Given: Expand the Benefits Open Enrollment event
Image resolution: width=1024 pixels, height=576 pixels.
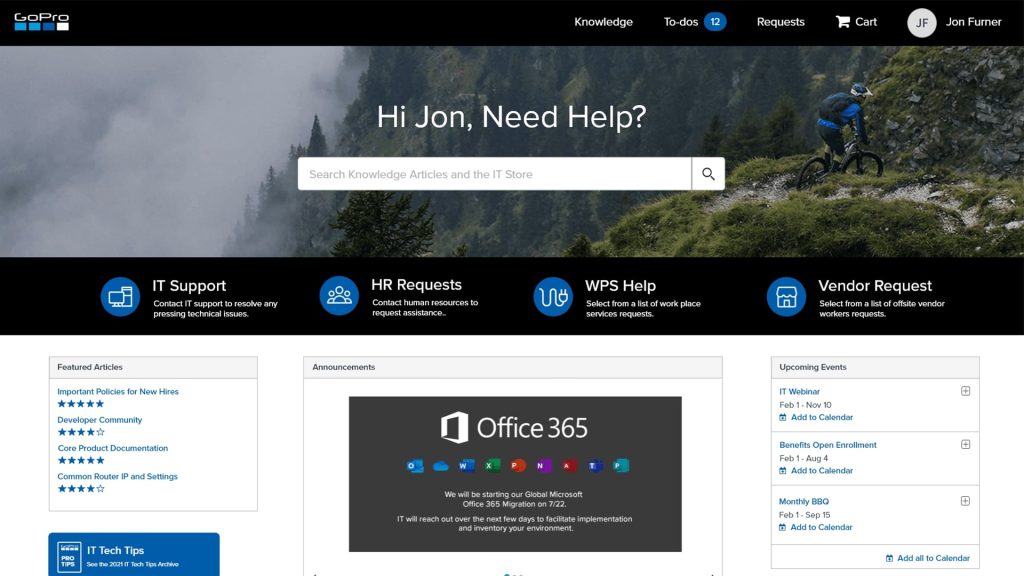Looking at the screenshot, I should [965, 444].
